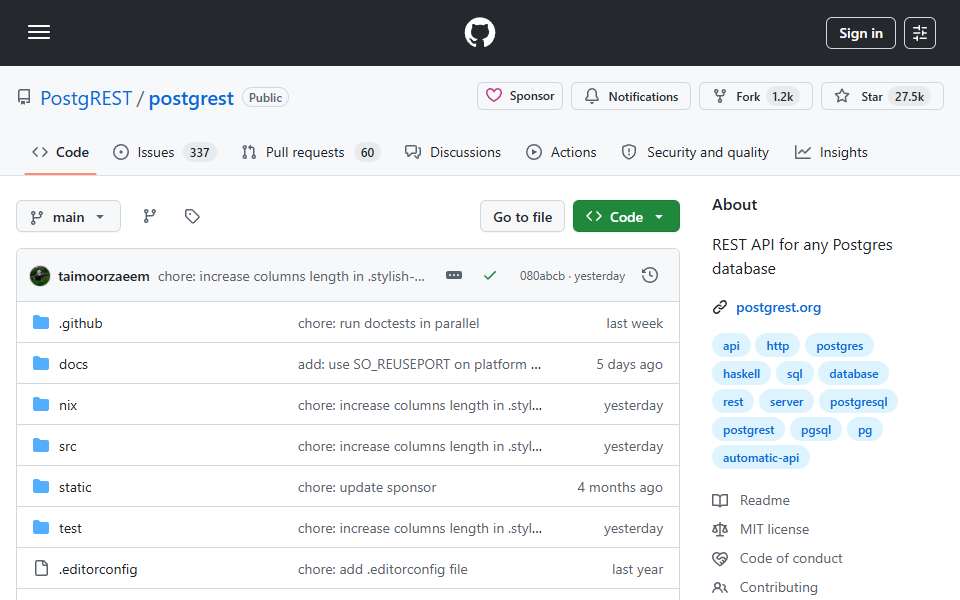Open the hamburger navigation menu
Screen dimensions: 960x600
(39, 32)
